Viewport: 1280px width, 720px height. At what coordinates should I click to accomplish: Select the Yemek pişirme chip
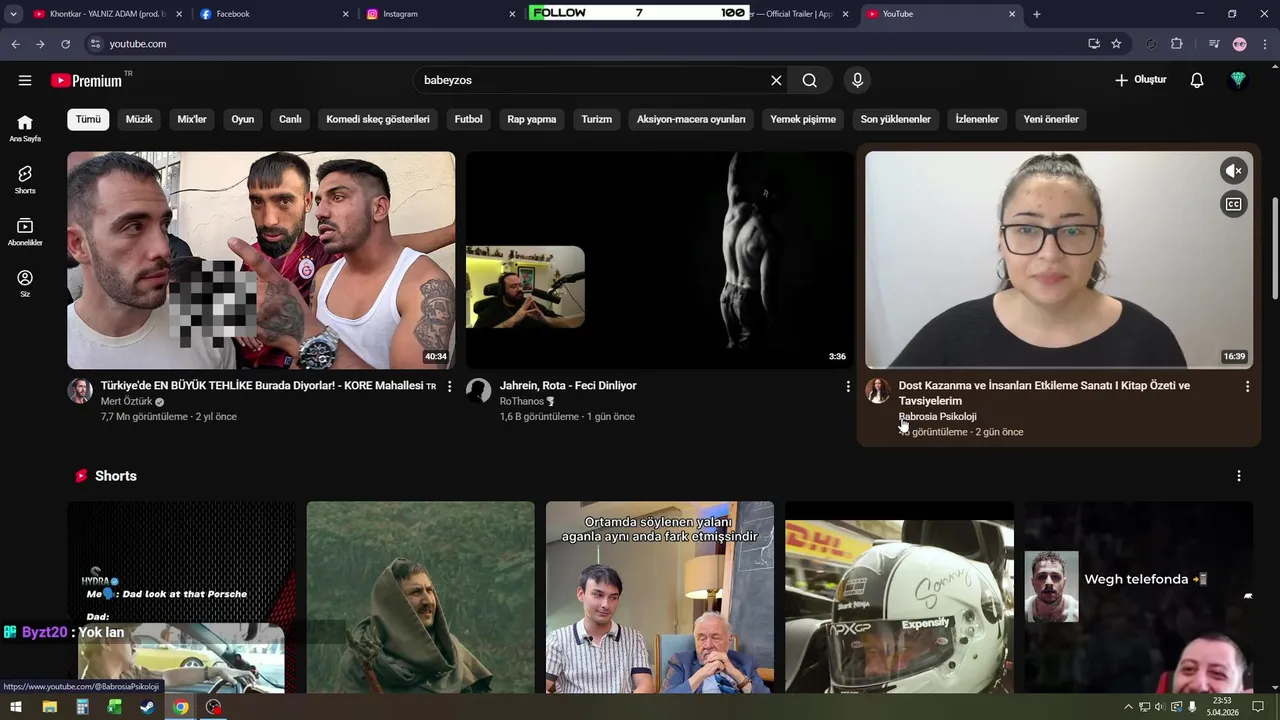[803, 119]
